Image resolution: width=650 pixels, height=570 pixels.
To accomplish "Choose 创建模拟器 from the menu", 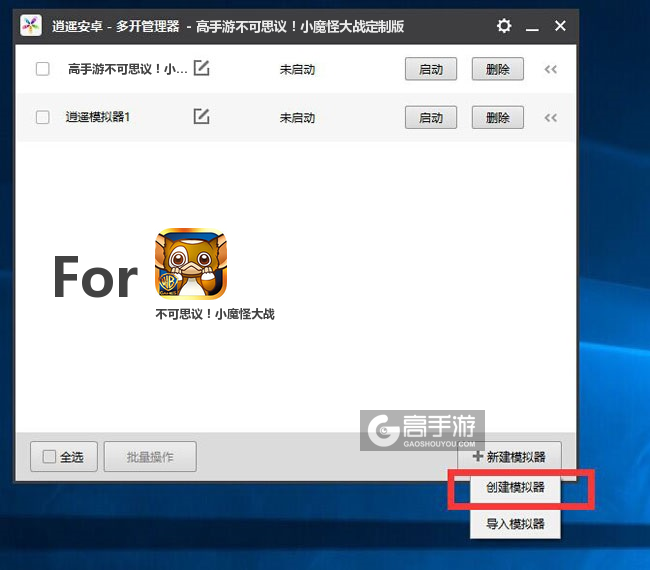I will point(515,488).
